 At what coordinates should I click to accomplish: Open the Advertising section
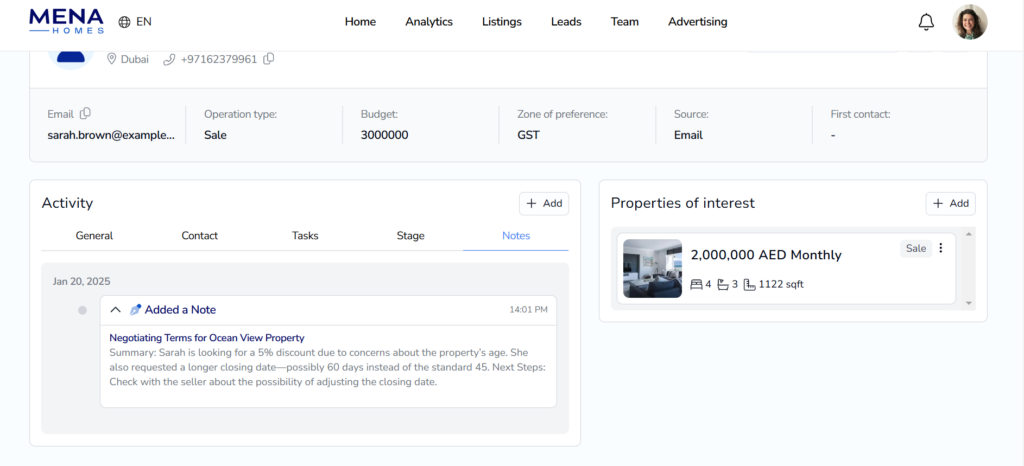click(697, 22)
